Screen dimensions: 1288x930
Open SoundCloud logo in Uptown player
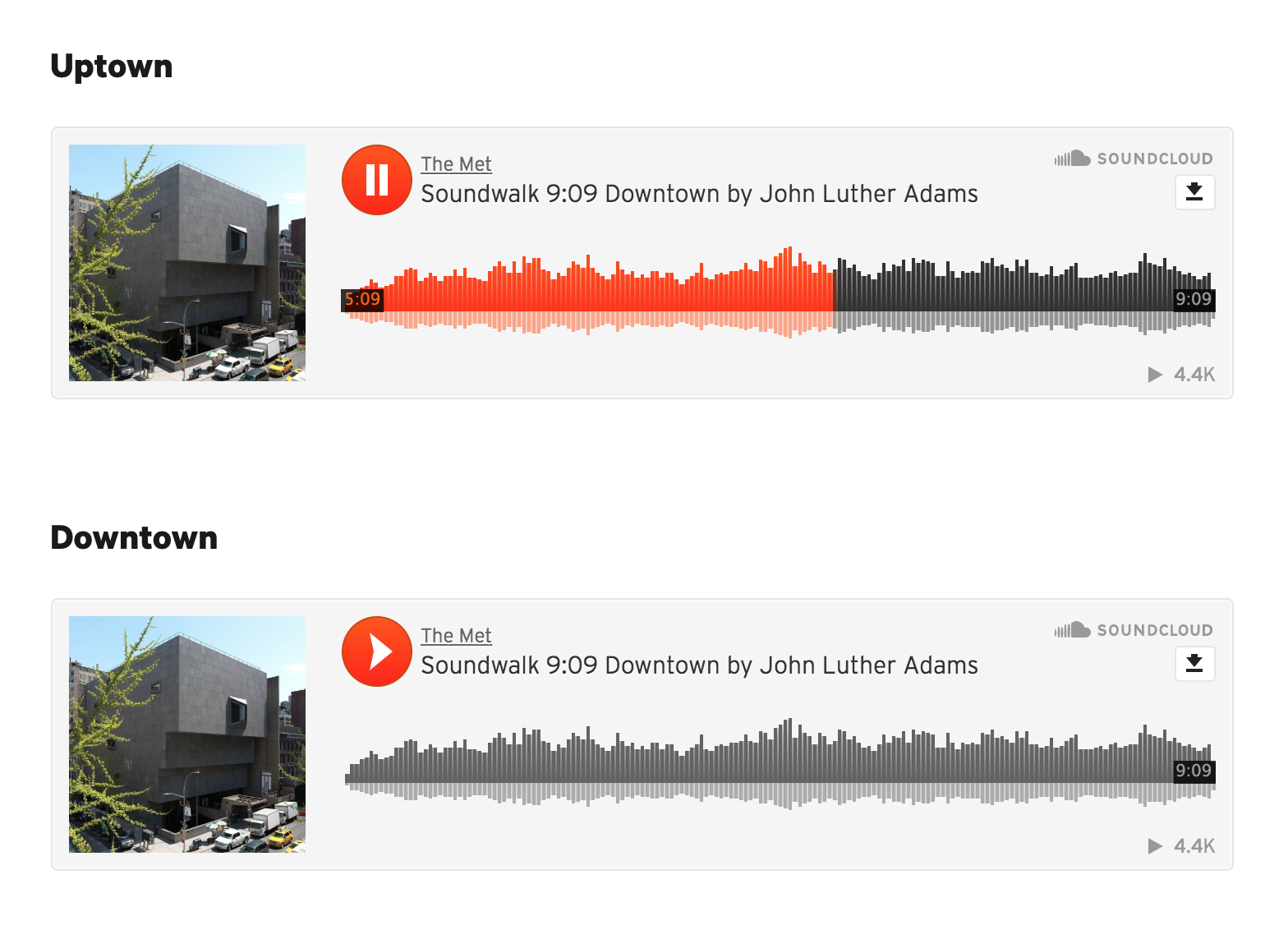click(1134, 159)
